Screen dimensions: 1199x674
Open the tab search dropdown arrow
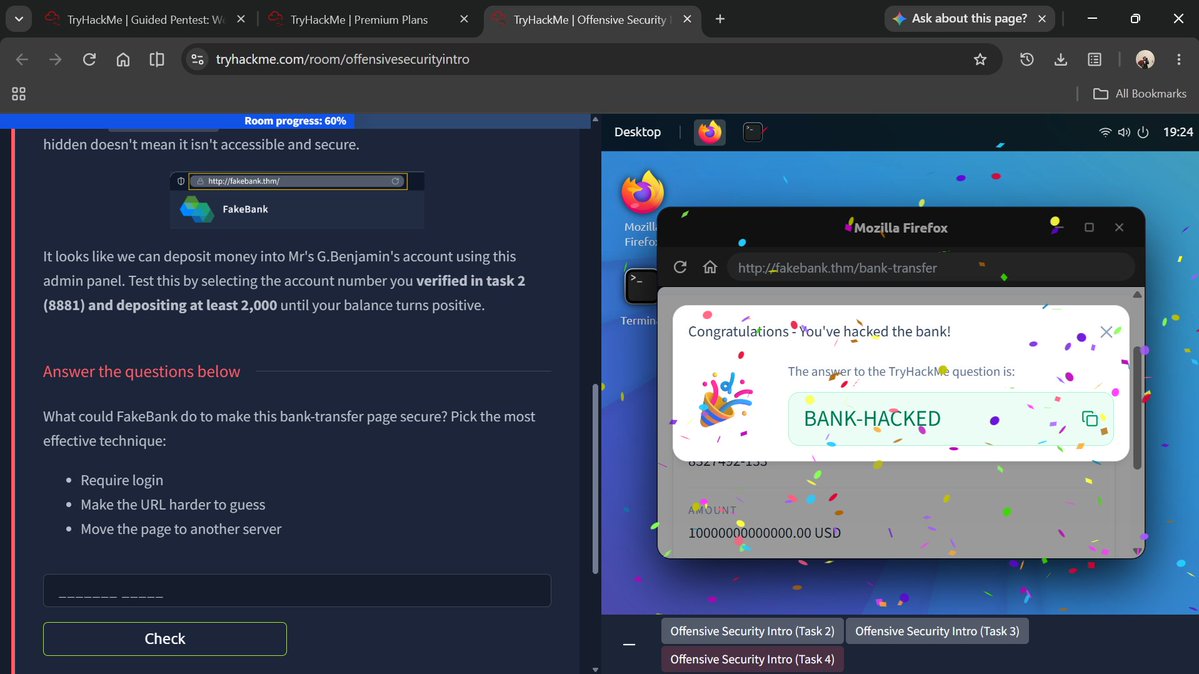pos(18,19)
